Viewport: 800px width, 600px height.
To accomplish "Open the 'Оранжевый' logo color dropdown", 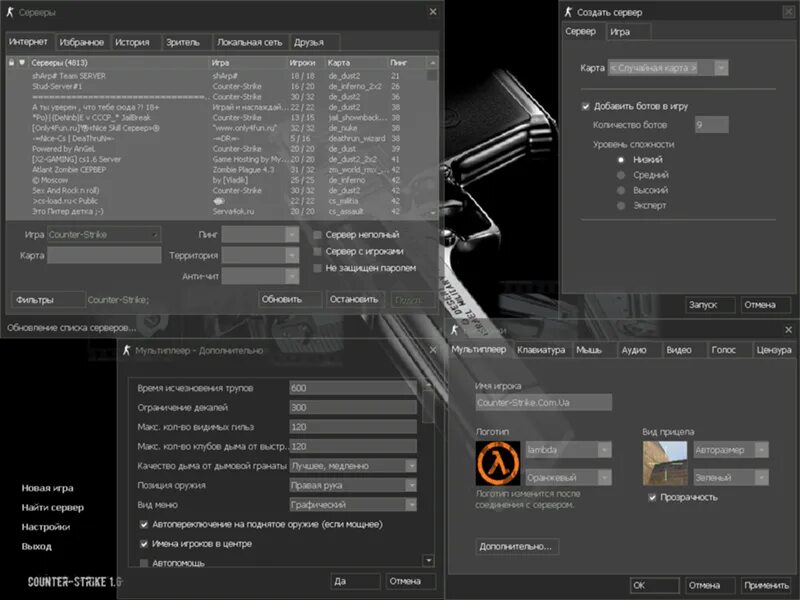I will coord(568,478).
